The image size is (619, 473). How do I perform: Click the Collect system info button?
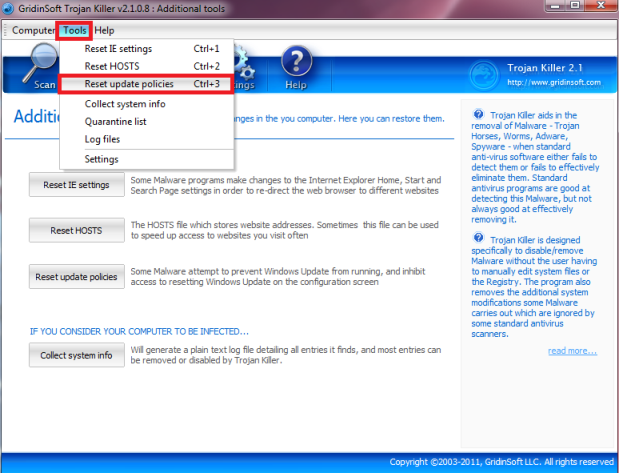pyautogui.click(x=77, y=355)
